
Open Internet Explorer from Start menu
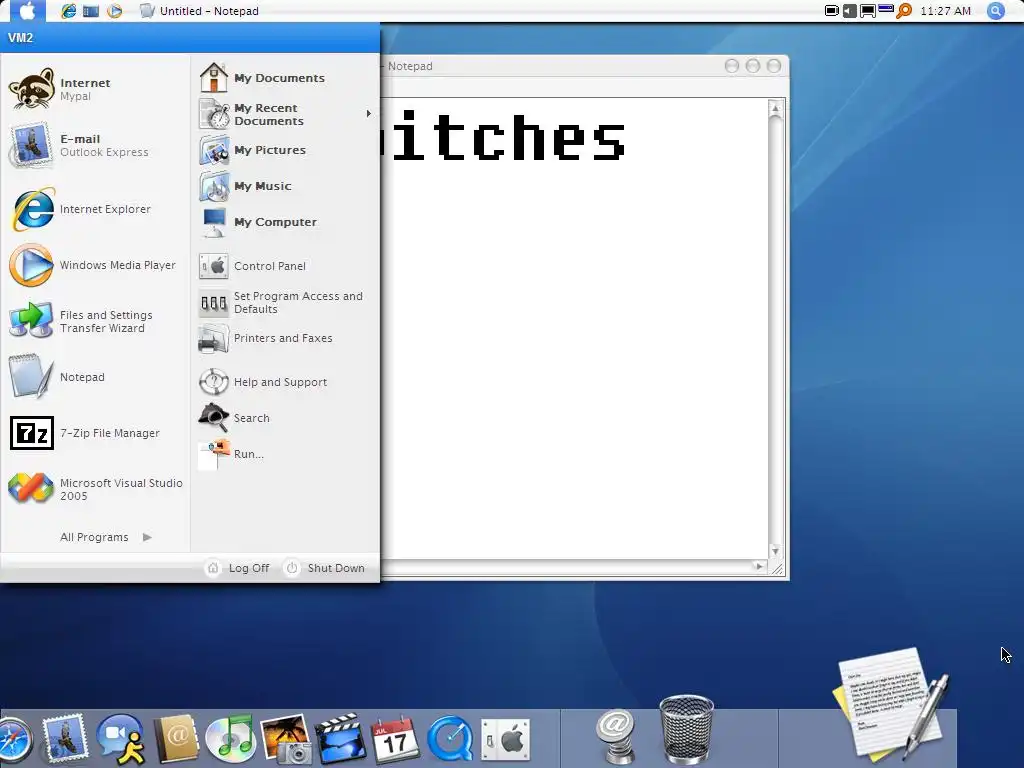(95, 209)
